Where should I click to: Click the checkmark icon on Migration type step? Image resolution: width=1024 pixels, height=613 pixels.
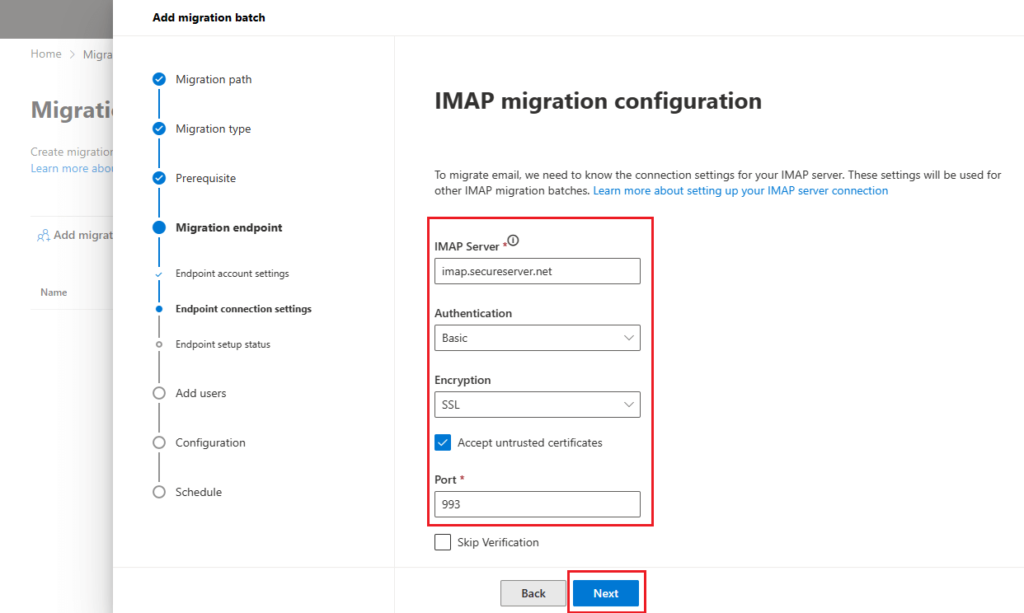[159, 128]
